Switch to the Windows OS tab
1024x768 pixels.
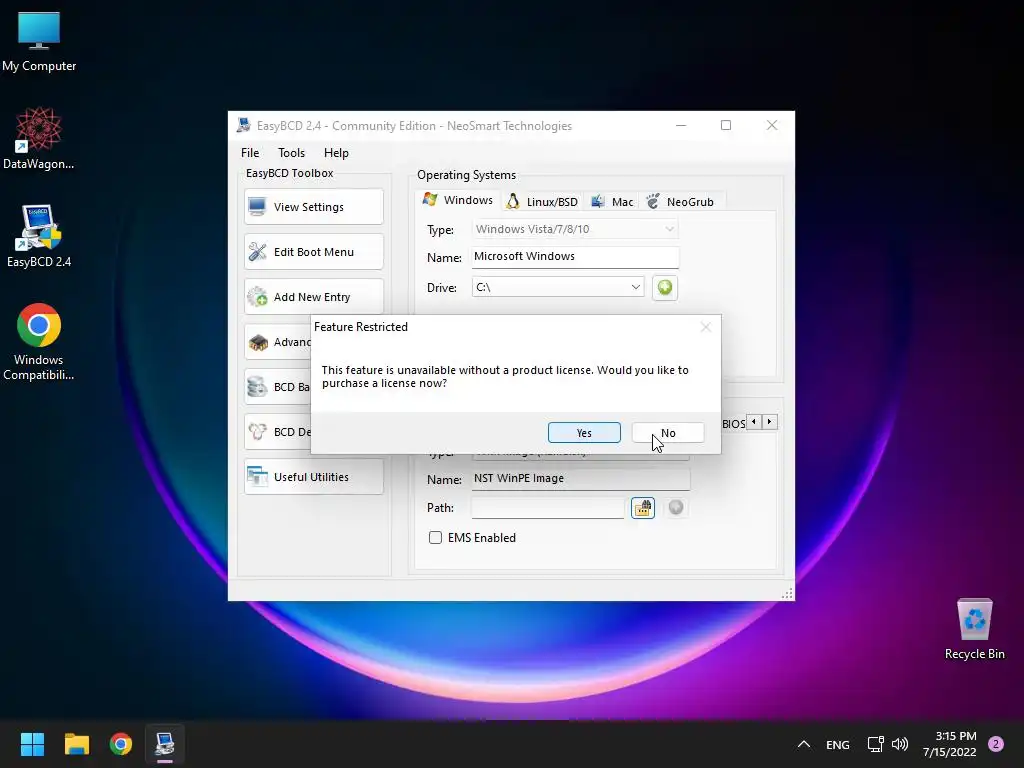click(x=458, y=200)
